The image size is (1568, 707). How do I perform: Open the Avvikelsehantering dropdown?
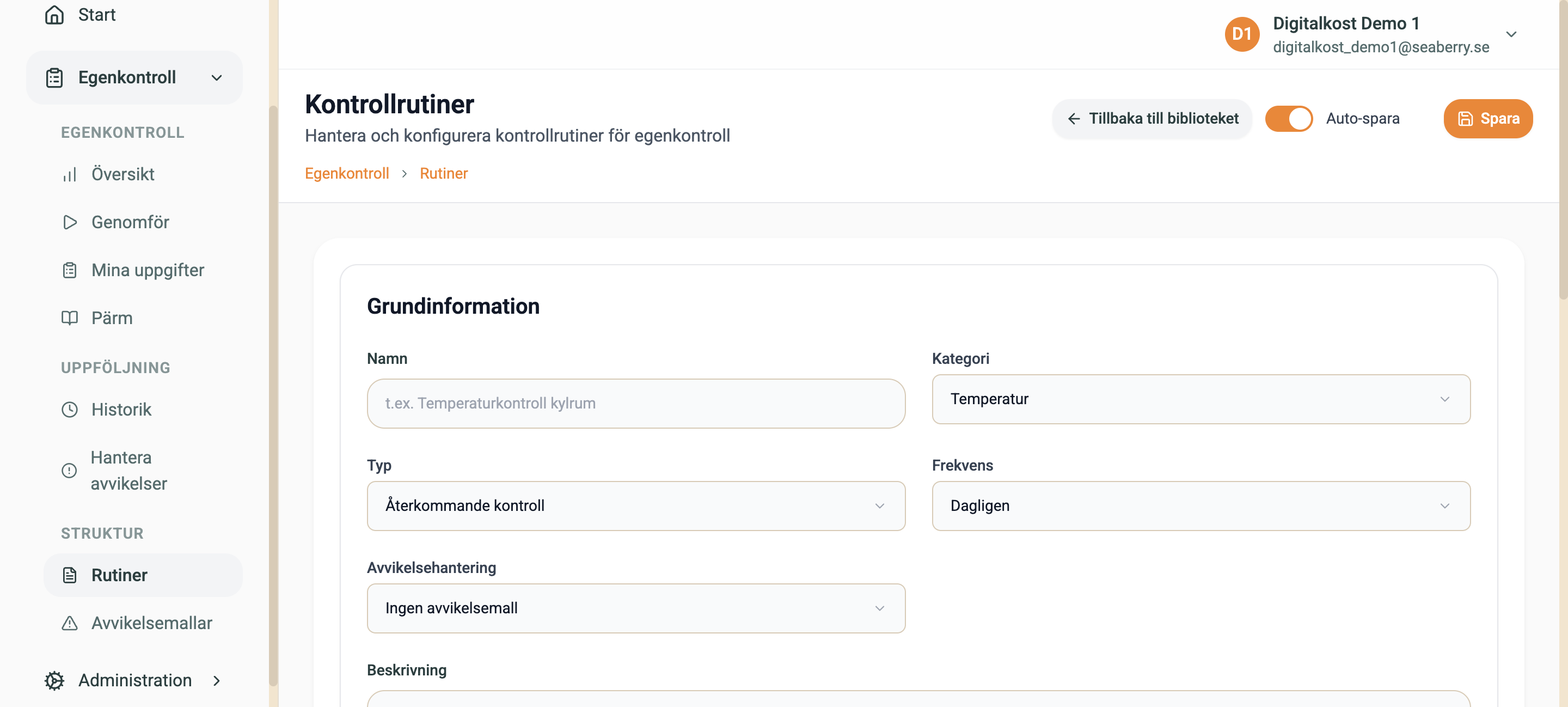point(635,608)
